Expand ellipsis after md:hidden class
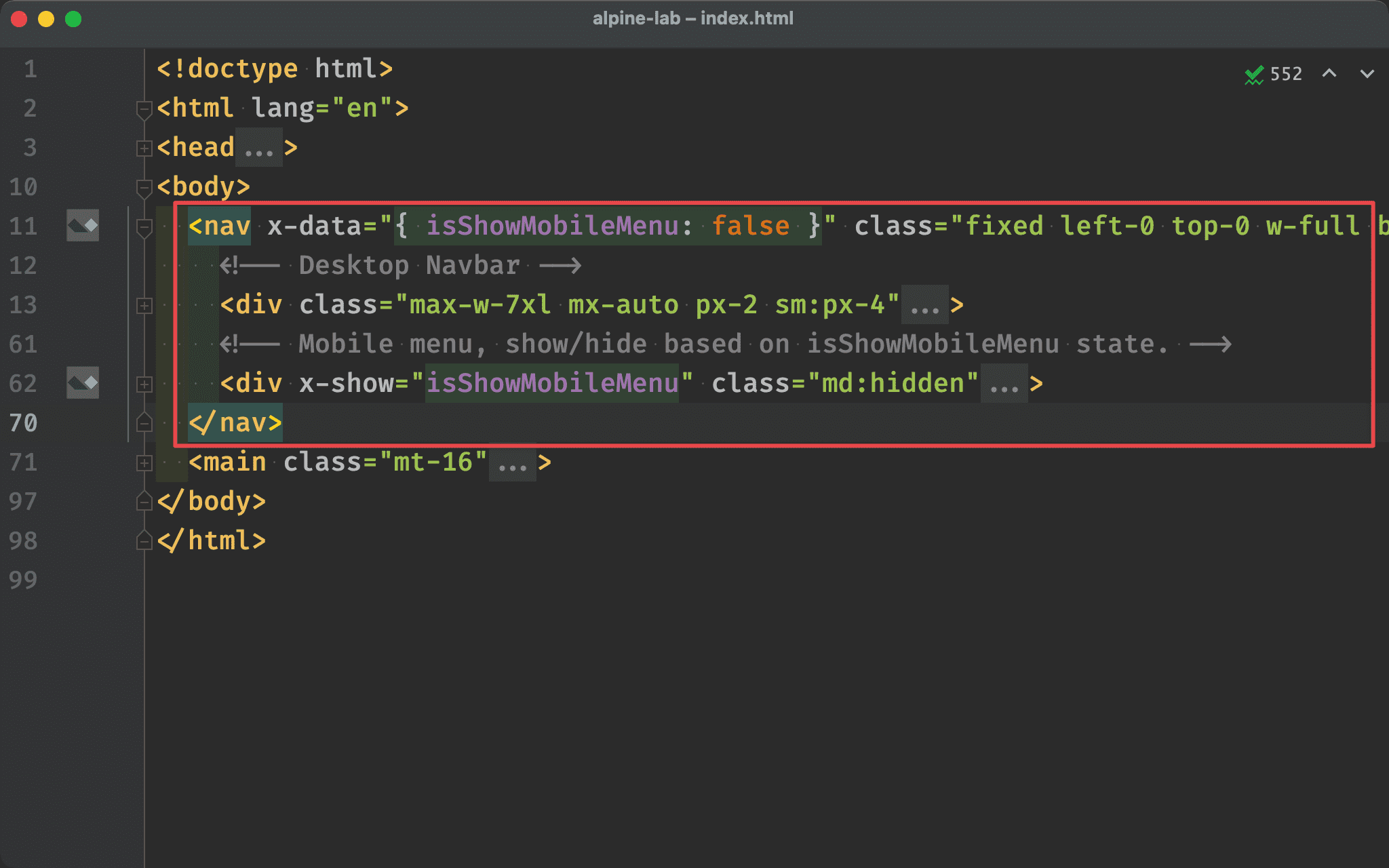Image resolution: width=1389 pixels, height=868 pixels. click(x=1004, y=384)
